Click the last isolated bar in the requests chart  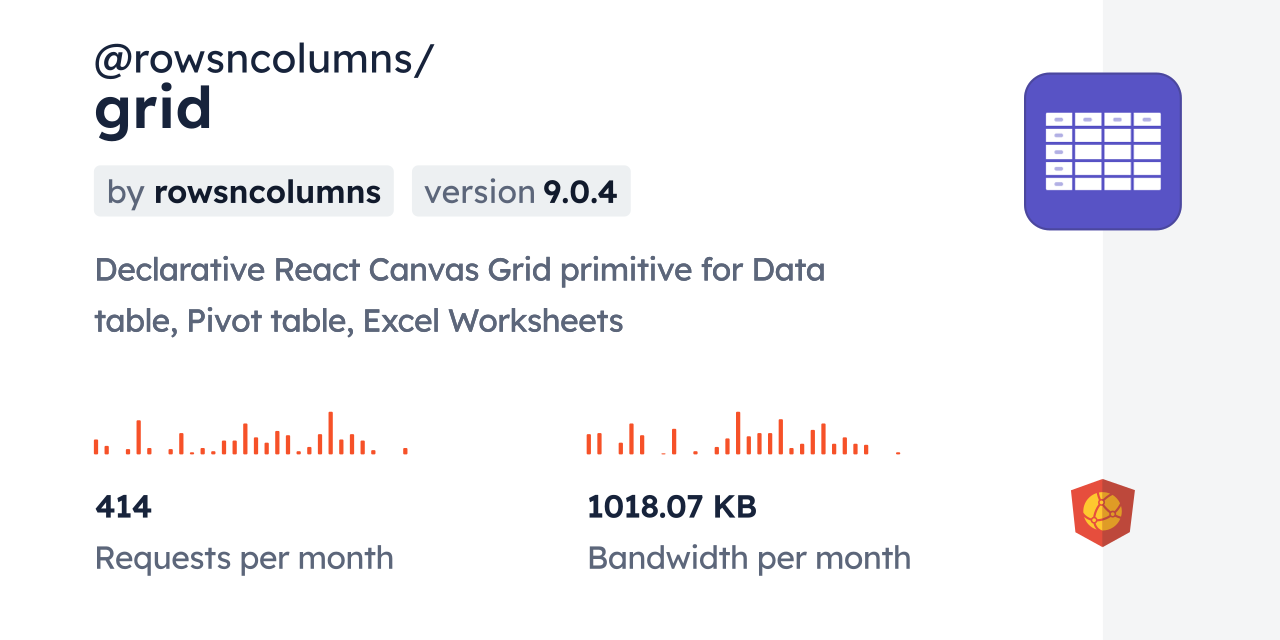coord(405,450)
